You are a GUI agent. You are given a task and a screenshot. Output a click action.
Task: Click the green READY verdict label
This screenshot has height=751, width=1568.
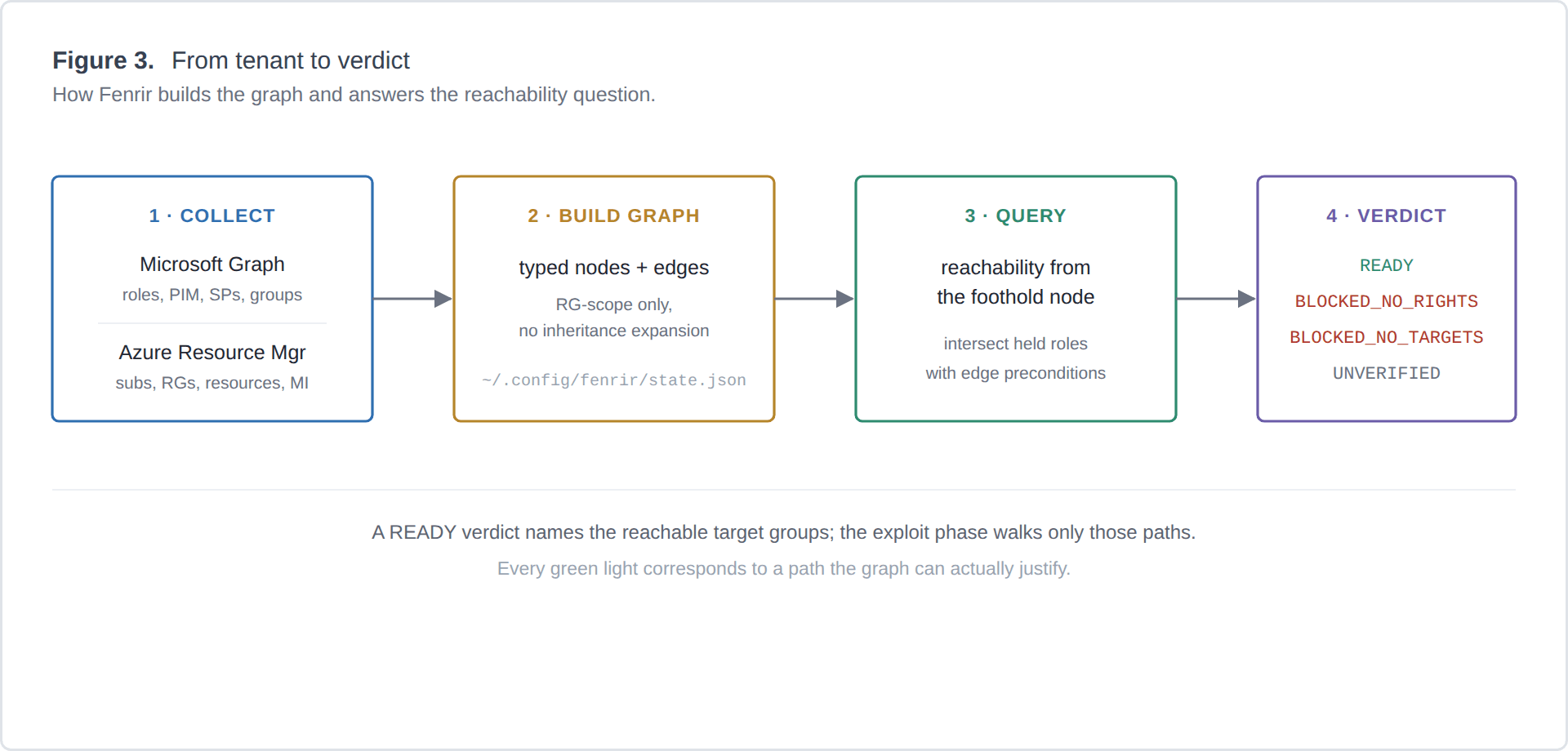[x=1387, y=265]
